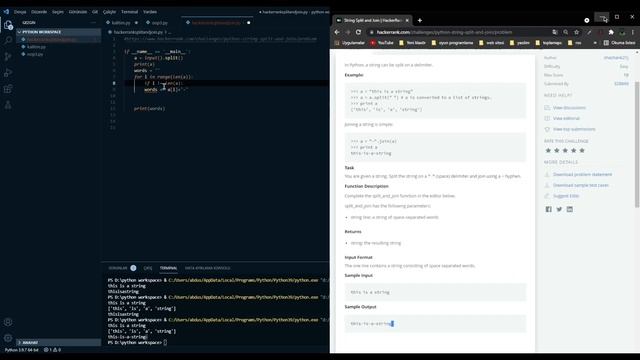Image resolution: width=640 pixels, height=360 pixels.
Task: Open the Terminal menu in VS Code menu bar
Action: click(x=129, y=12)
